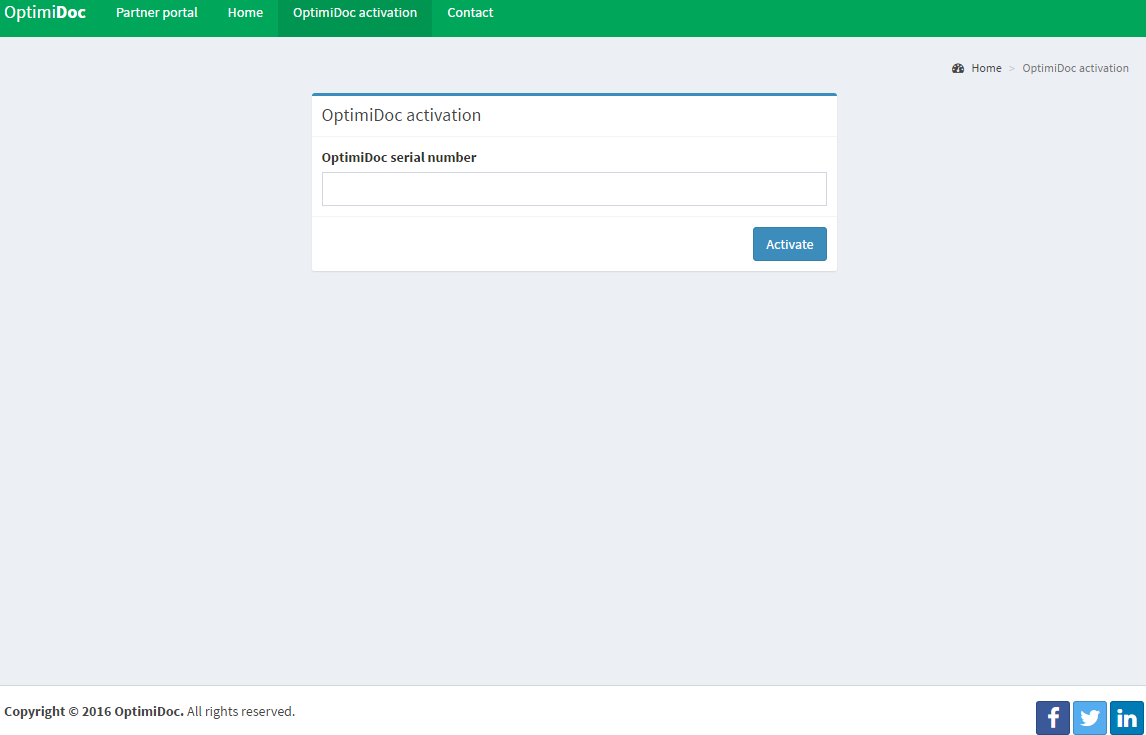Click the OptimiDoc activation panel heading
The image size is (1146, 735).
(x=401, y=115)
